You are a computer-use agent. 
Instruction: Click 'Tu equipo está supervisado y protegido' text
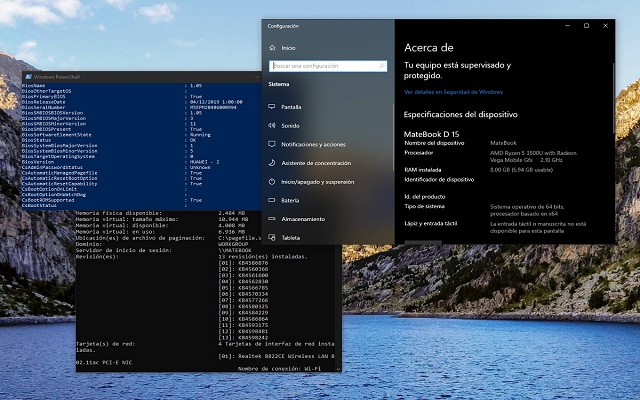click(x=458, y=70)
